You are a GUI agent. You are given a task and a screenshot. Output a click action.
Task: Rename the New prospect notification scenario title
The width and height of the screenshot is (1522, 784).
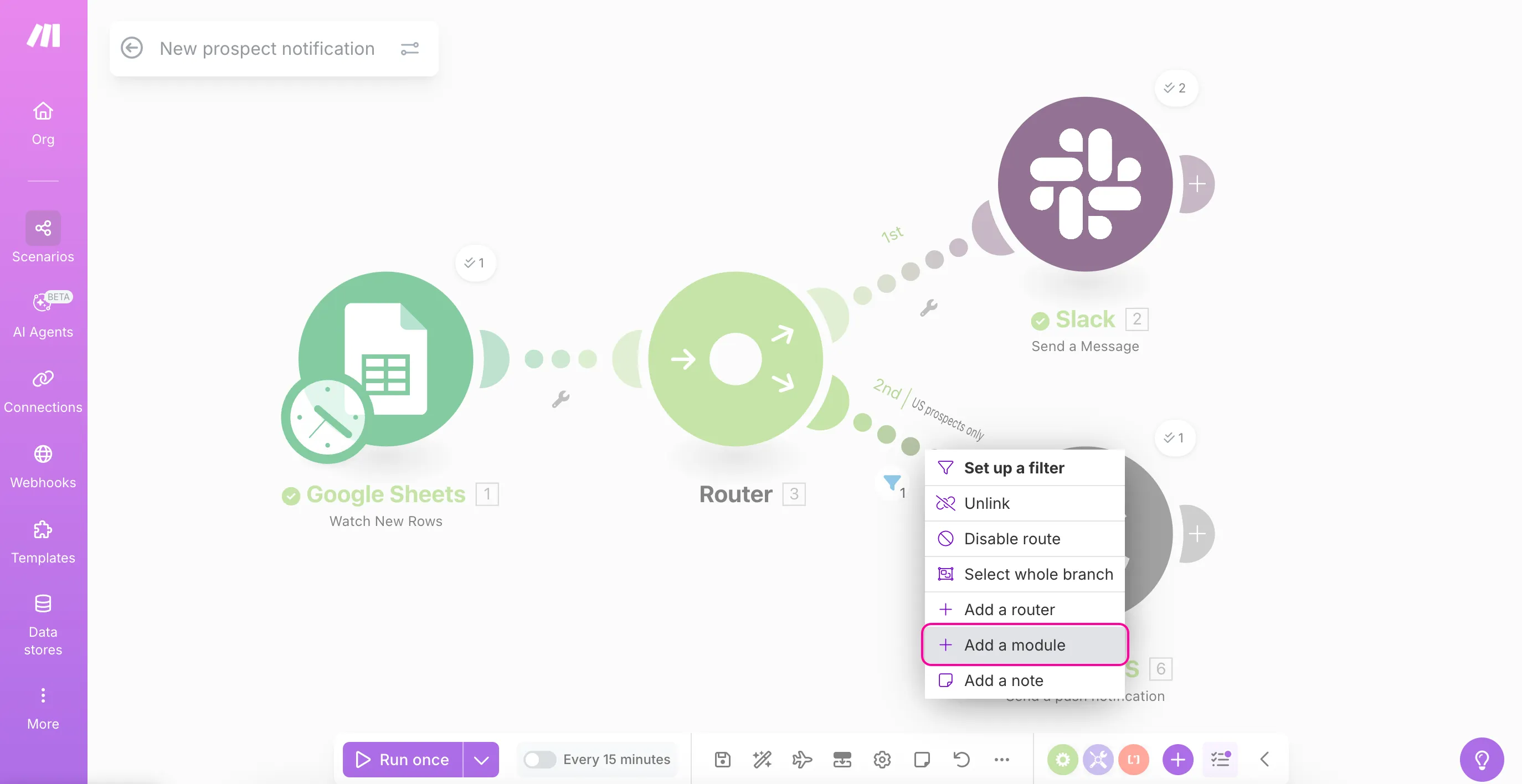click(x=267, y=48)
